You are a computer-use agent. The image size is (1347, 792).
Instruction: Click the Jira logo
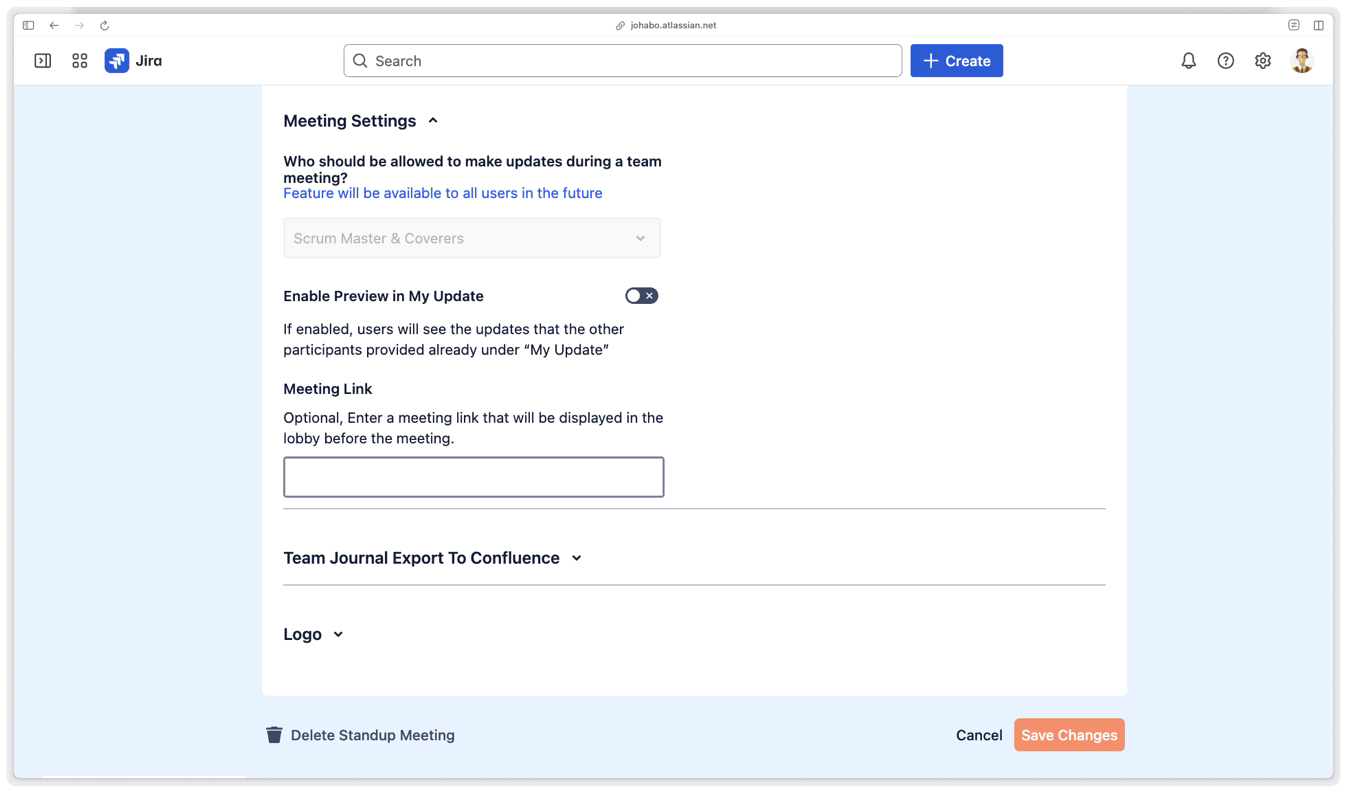pos(133,61)
